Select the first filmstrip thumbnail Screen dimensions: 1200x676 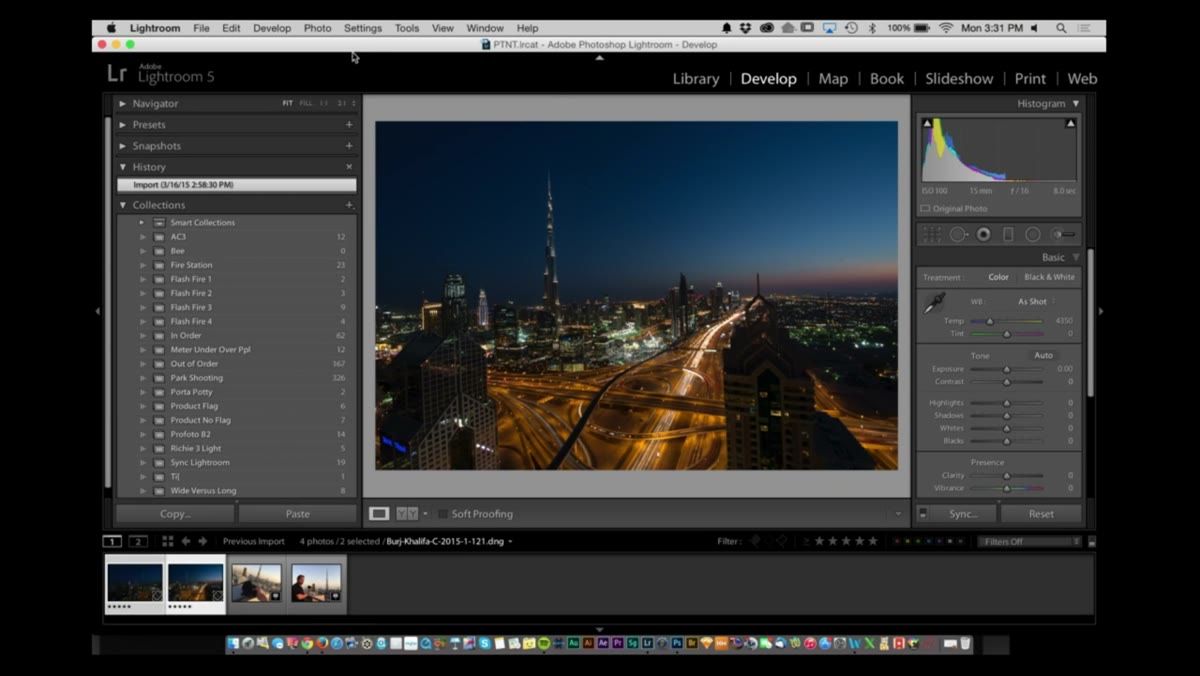(x=135, y=584)
